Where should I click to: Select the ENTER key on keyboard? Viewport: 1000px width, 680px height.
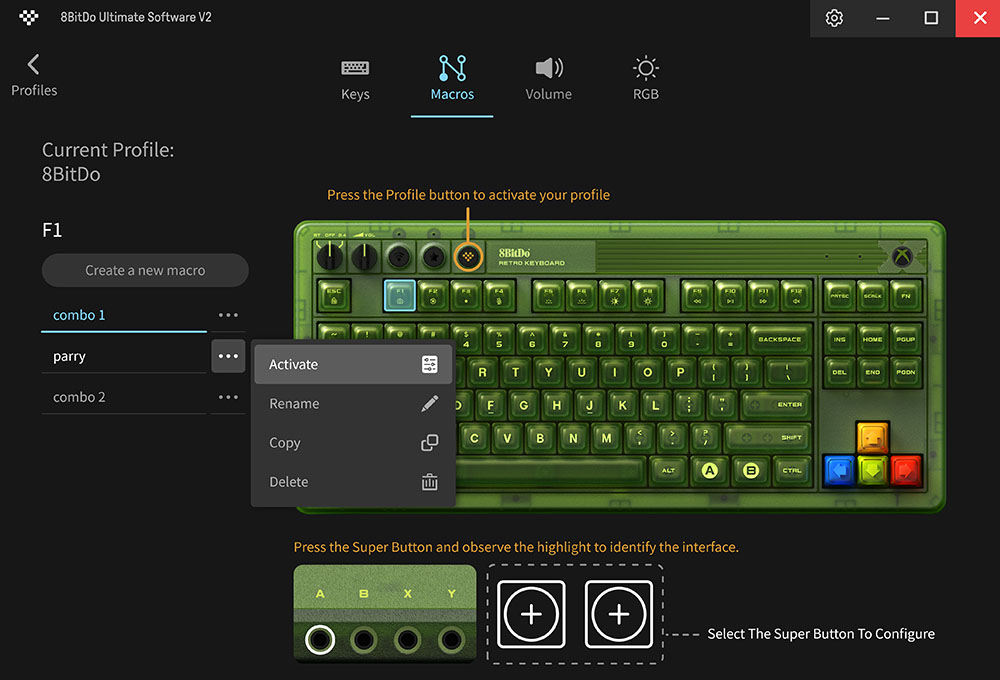pos(776,404)
